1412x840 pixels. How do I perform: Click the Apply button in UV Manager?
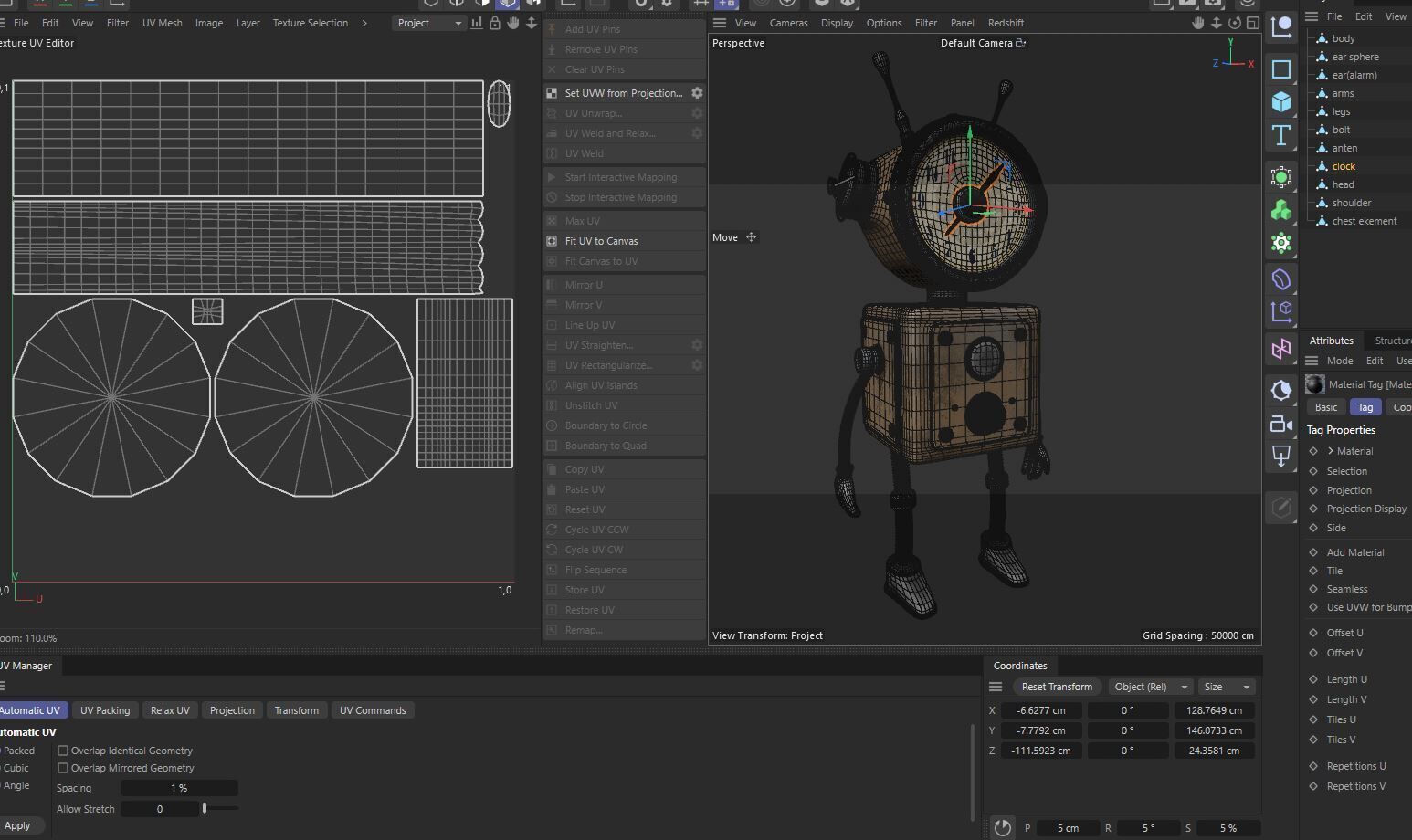(17, 825)
